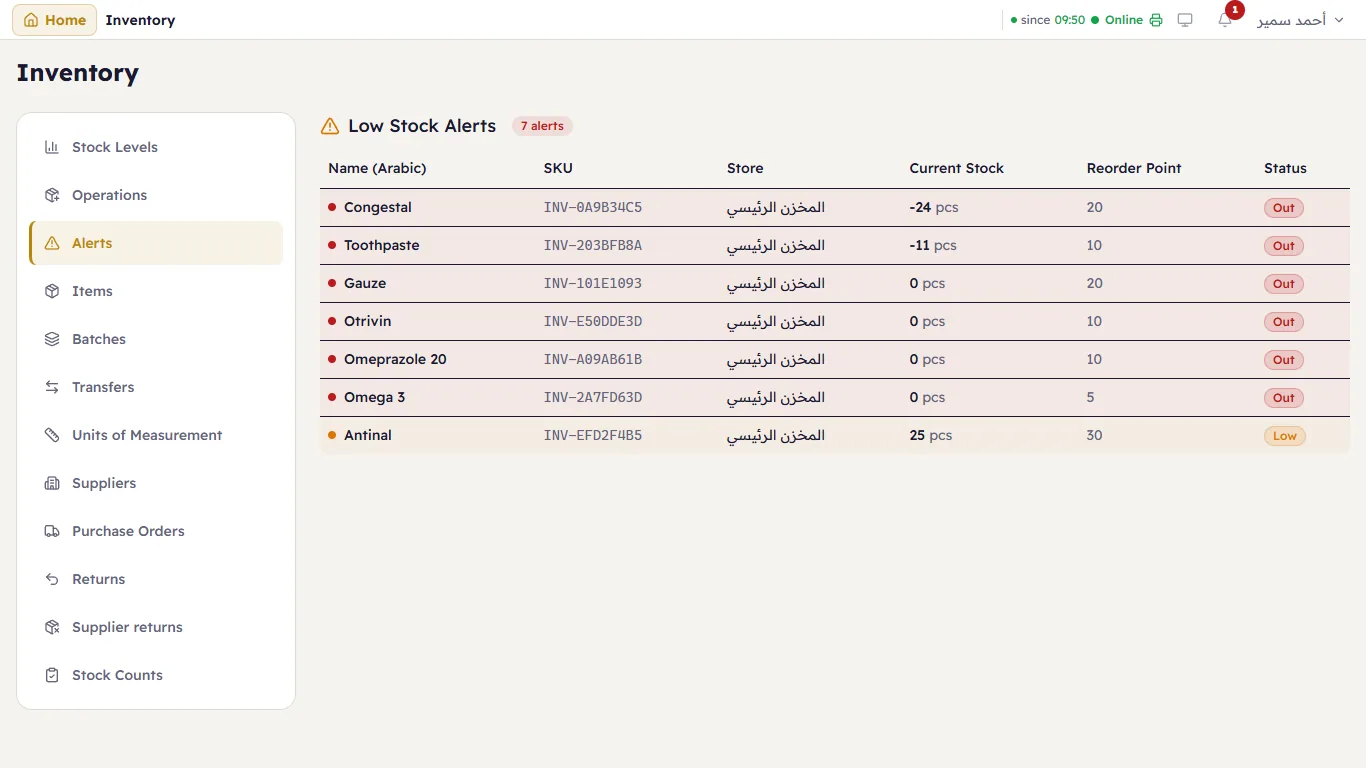
Task: Click the Reorder Point column header
Action: click(1134, 168)
